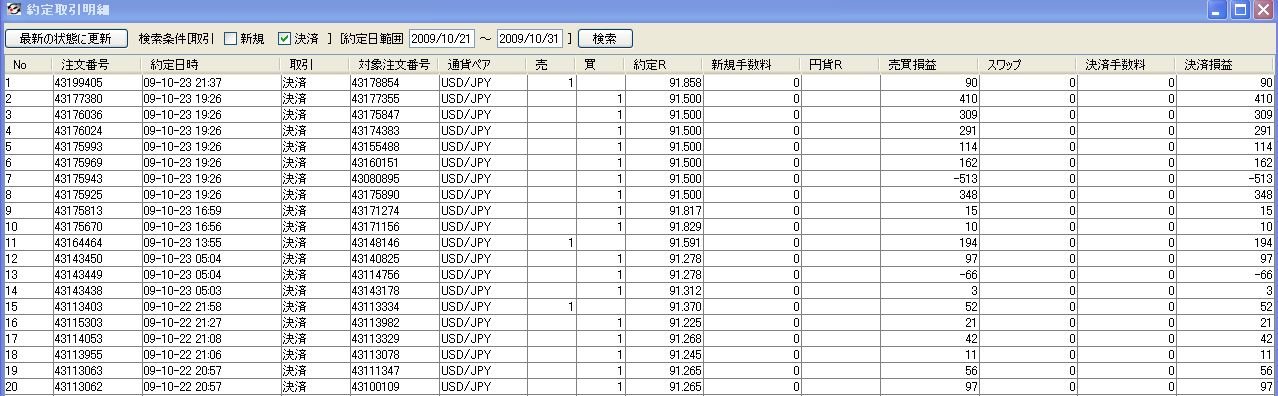Screen dimensions: 1278x396
Task: Click the スワップ column header
Action: point(1028,65)
